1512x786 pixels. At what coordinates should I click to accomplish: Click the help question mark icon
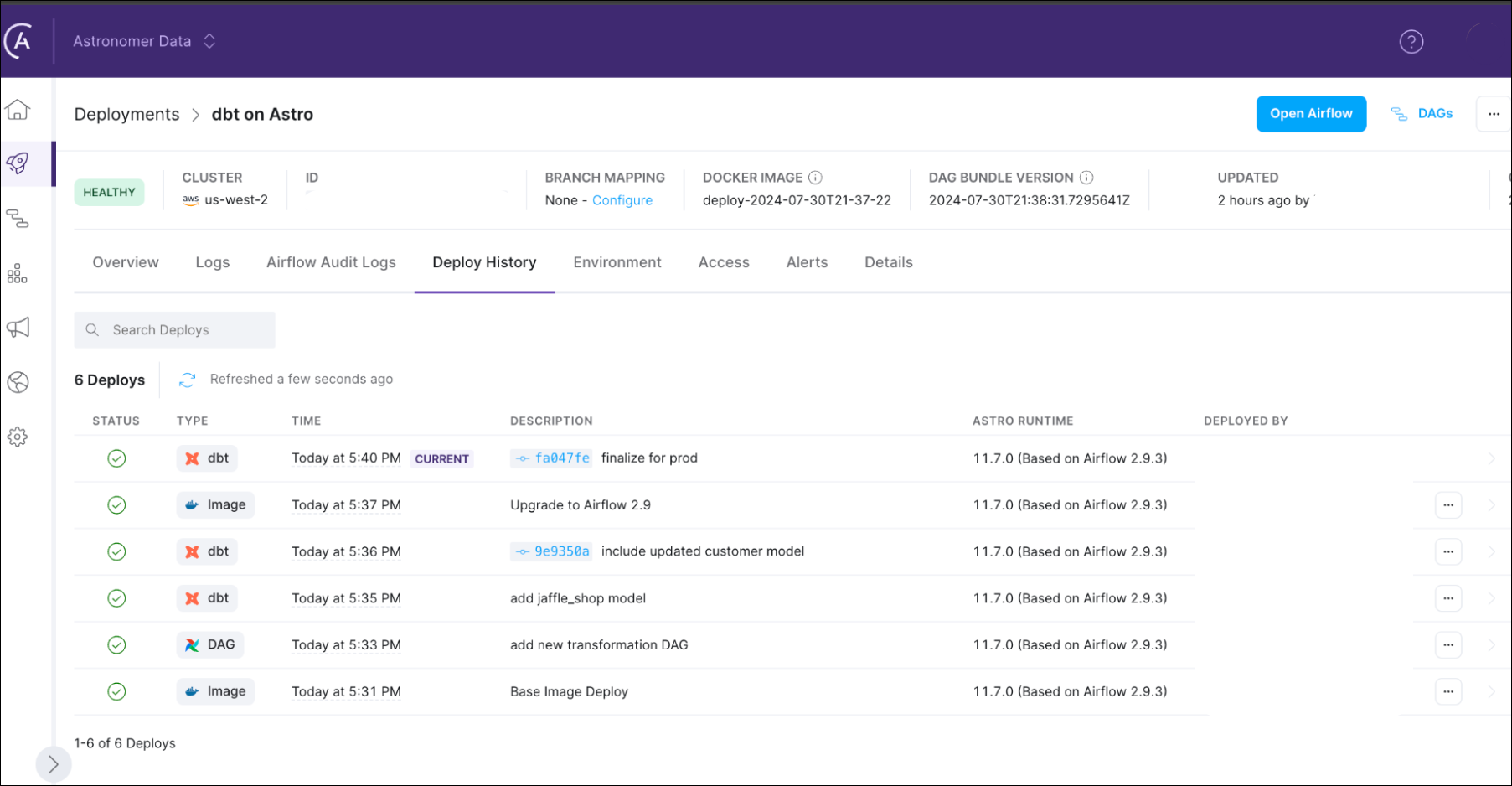(1411, 41)
